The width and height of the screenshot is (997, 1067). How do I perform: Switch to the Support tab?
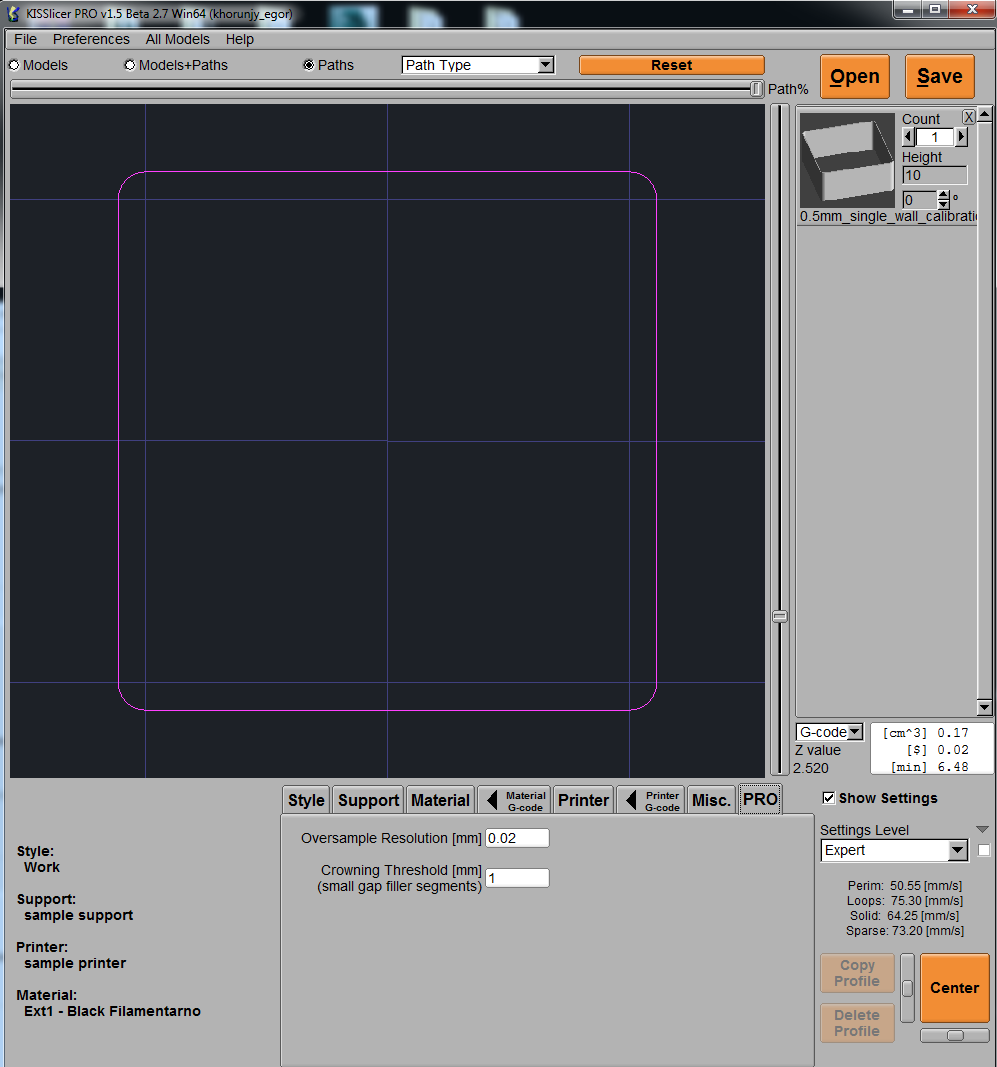click(368, 800)
